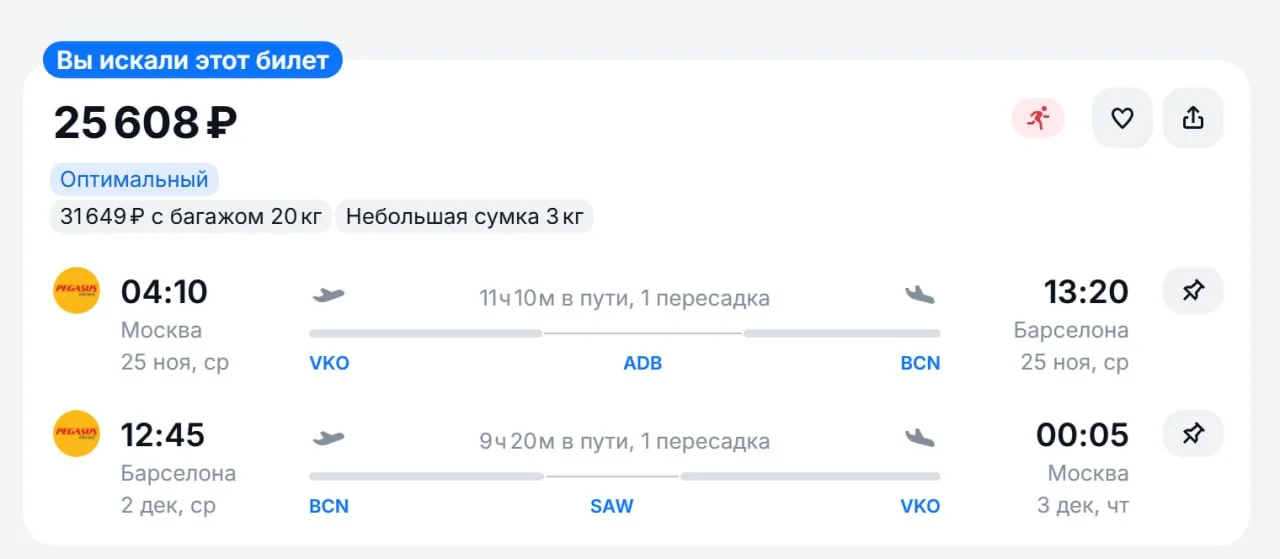The height and width of the screenshot is (559, 1280).
Task: Click the outbound takeoff plane icon
Action: [328, 295]
